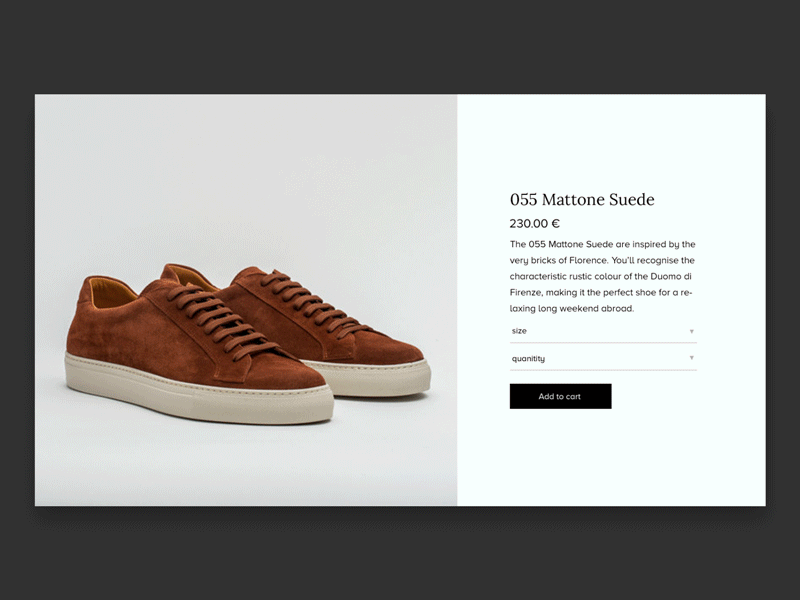
Task: Select the 055 Mattone Suede product title
Action: (581, 199)
